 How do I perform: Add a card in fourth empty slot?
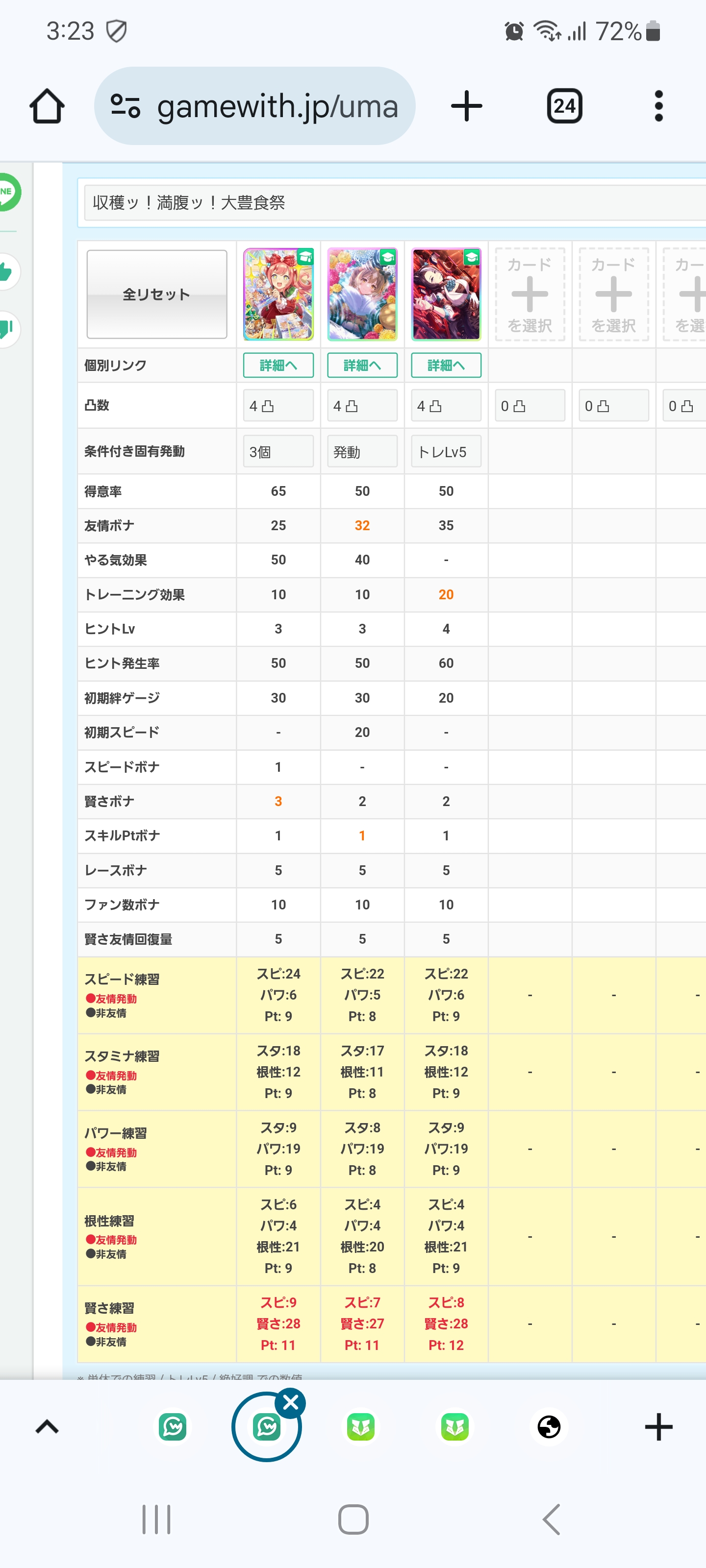529,294
